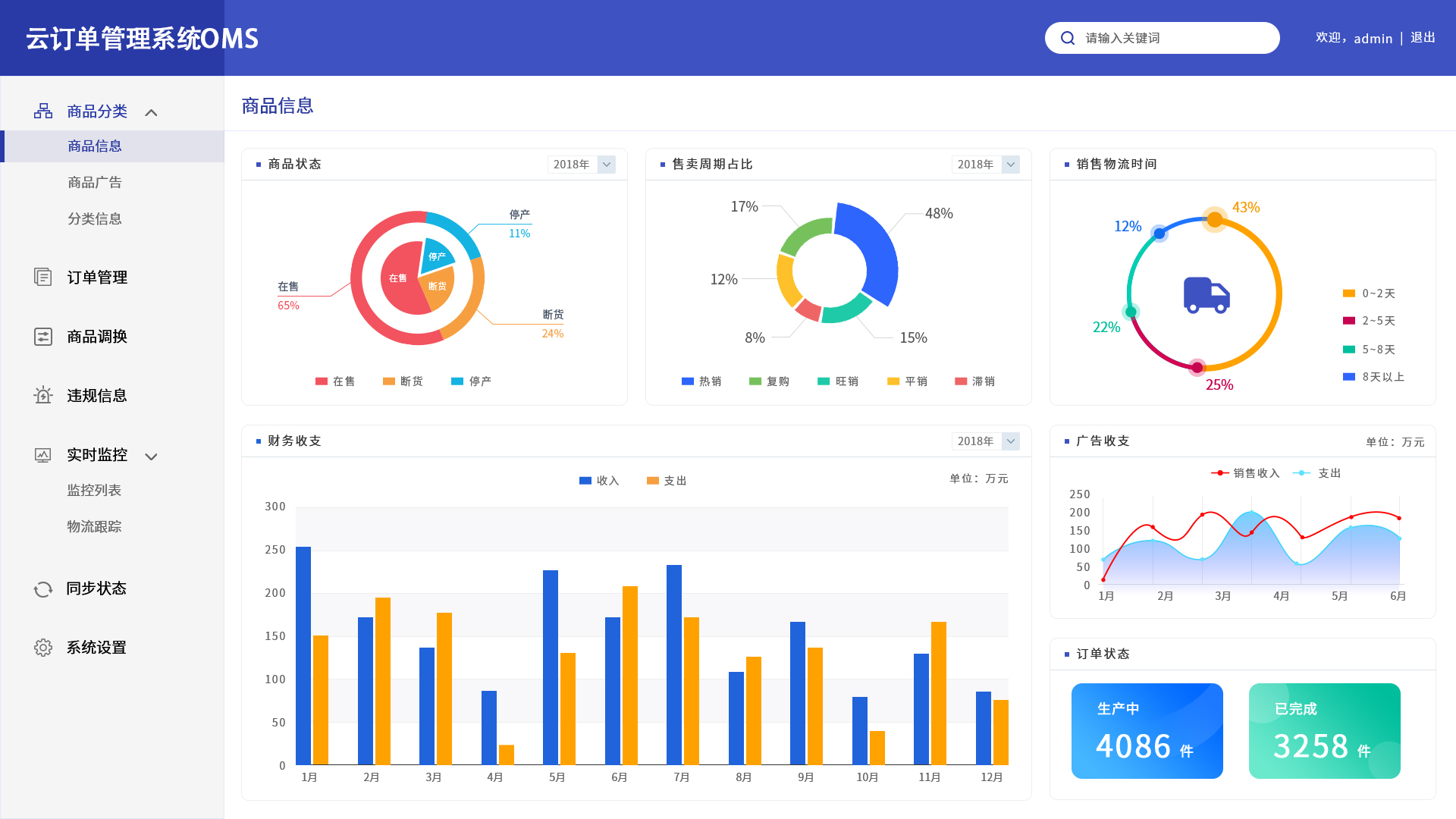Viewport: 1456px width, 819px height.
Task: Click the 订单管理 document icon
Action: [x=43, y=277]
